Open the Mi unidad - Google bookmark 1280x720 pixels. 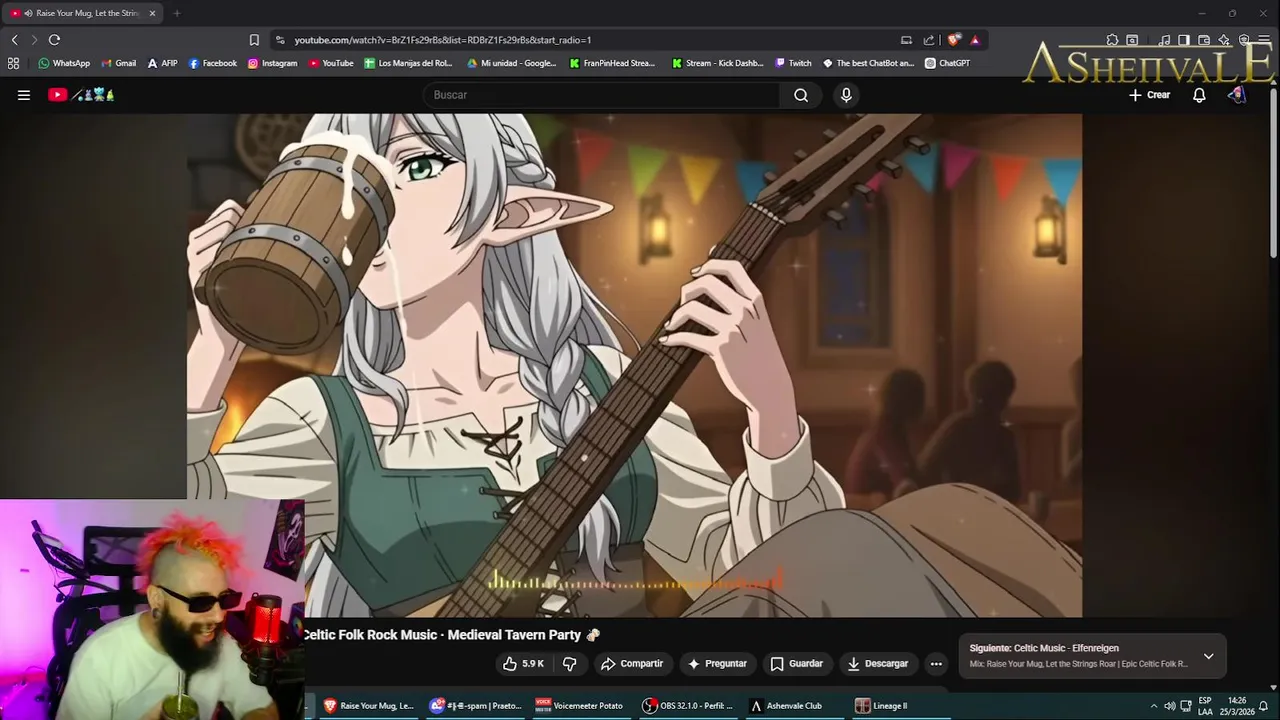click(512, 63)
